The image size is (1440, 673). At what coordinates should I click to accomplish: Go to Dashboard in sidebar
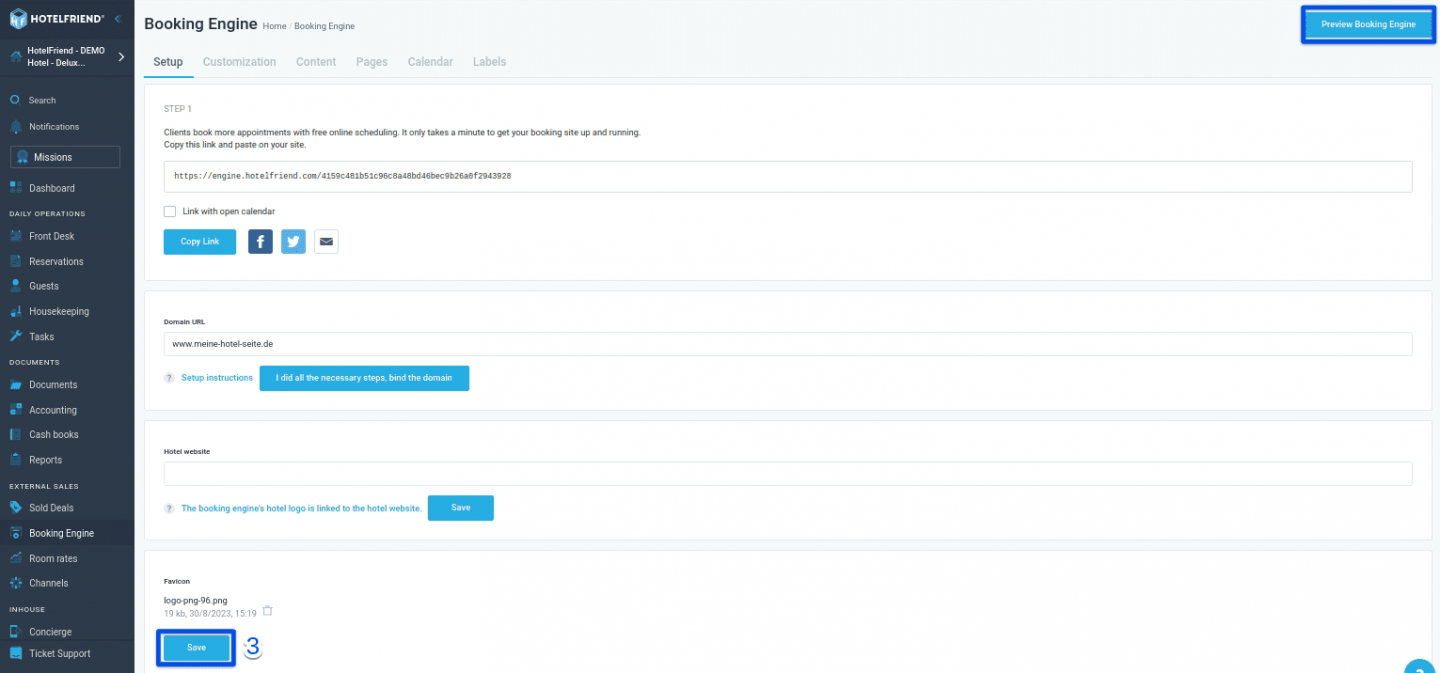click(51, 188)
